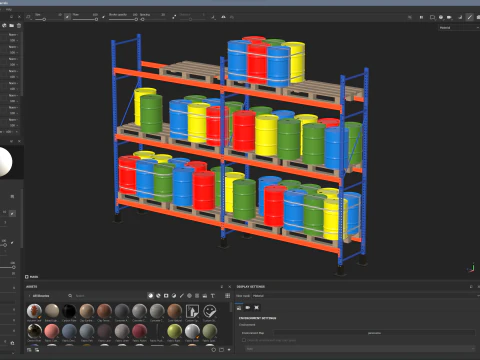Filter assets by smart materials icon

tap(158, 296)
